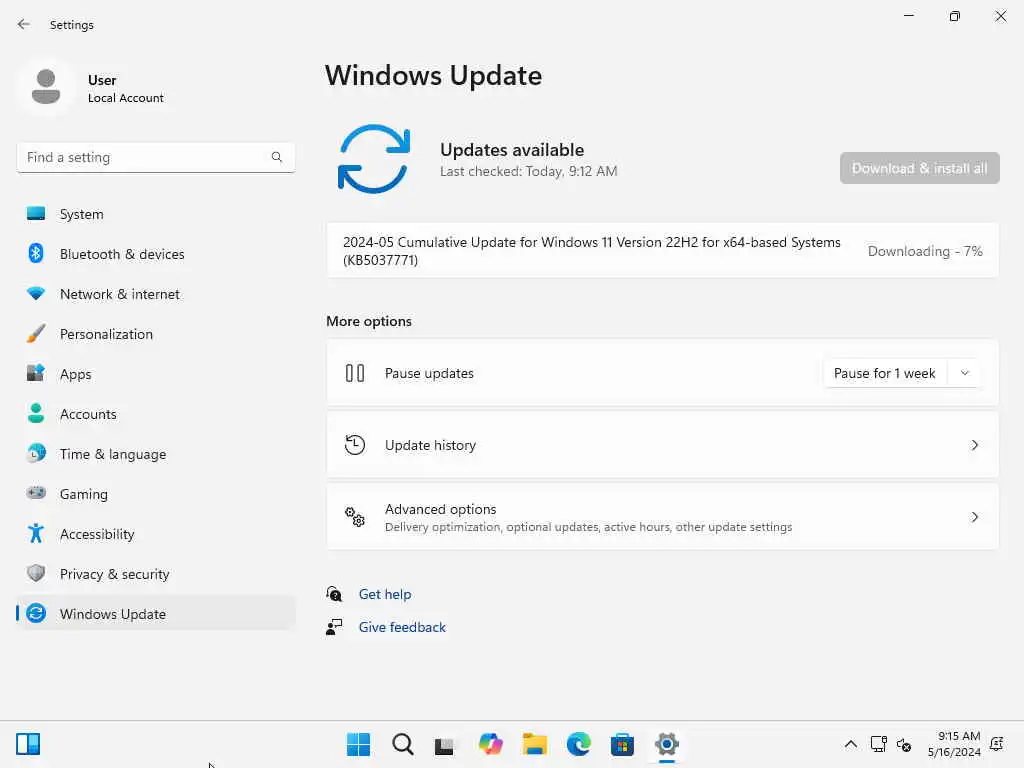Click the Apps icon in sidebar
This screenshot has height=768, width=1024.
click(36, 373)
